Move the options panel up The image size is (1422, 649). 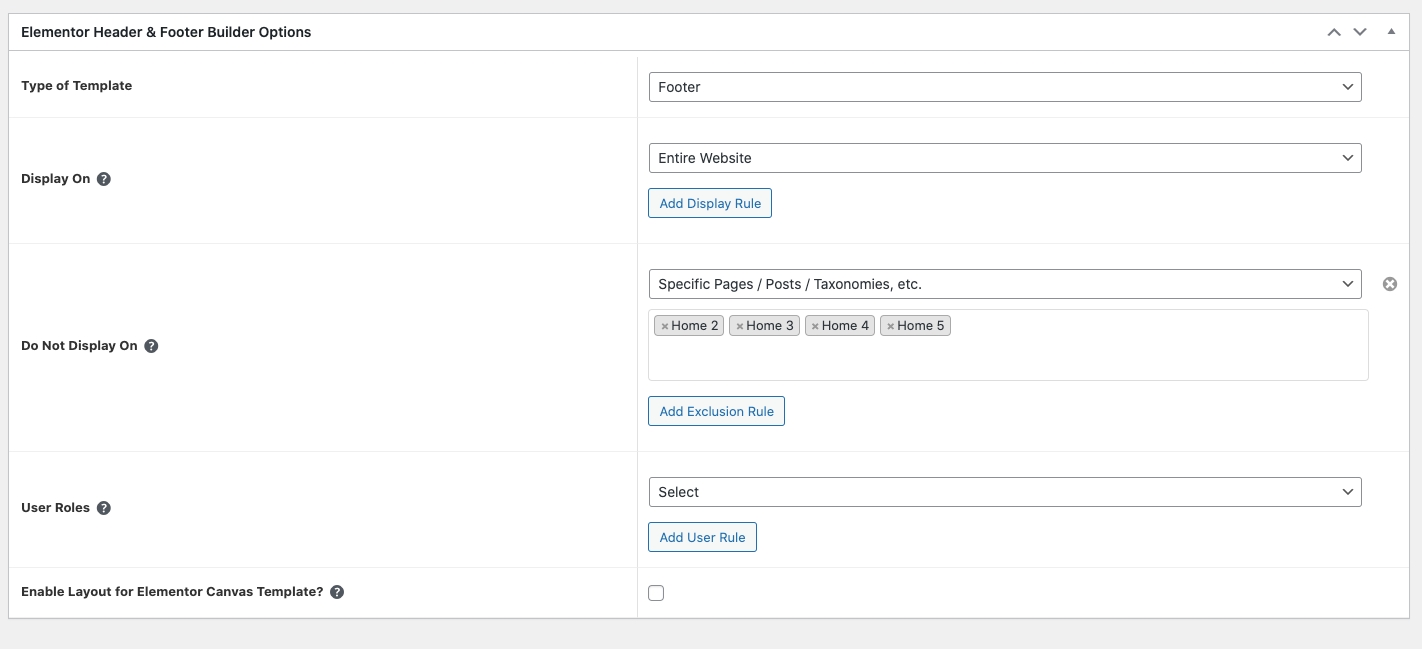point(1333,32)
